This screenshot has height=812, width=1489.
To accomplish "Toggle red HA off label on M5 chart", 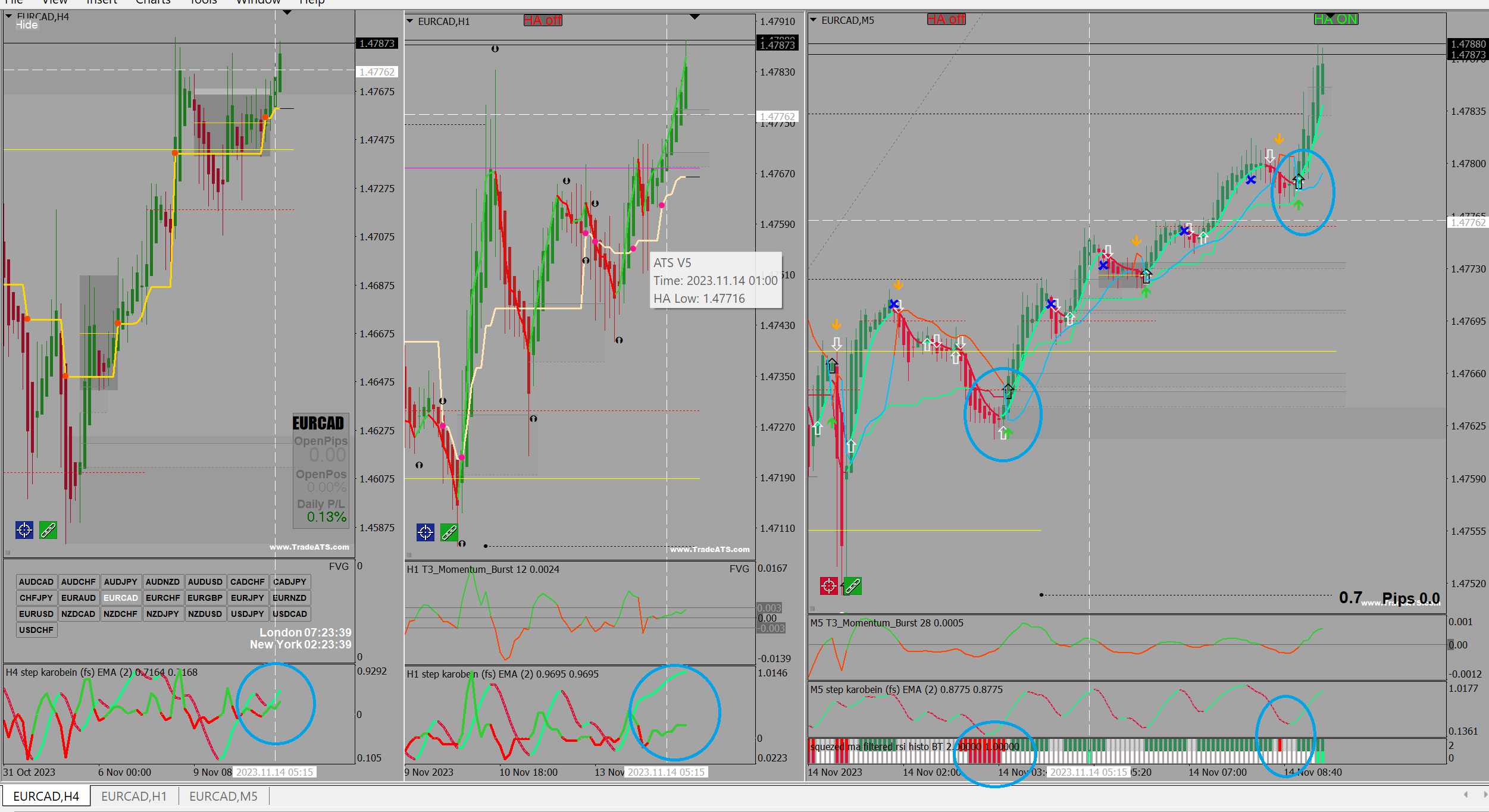I will pos(946,20).
